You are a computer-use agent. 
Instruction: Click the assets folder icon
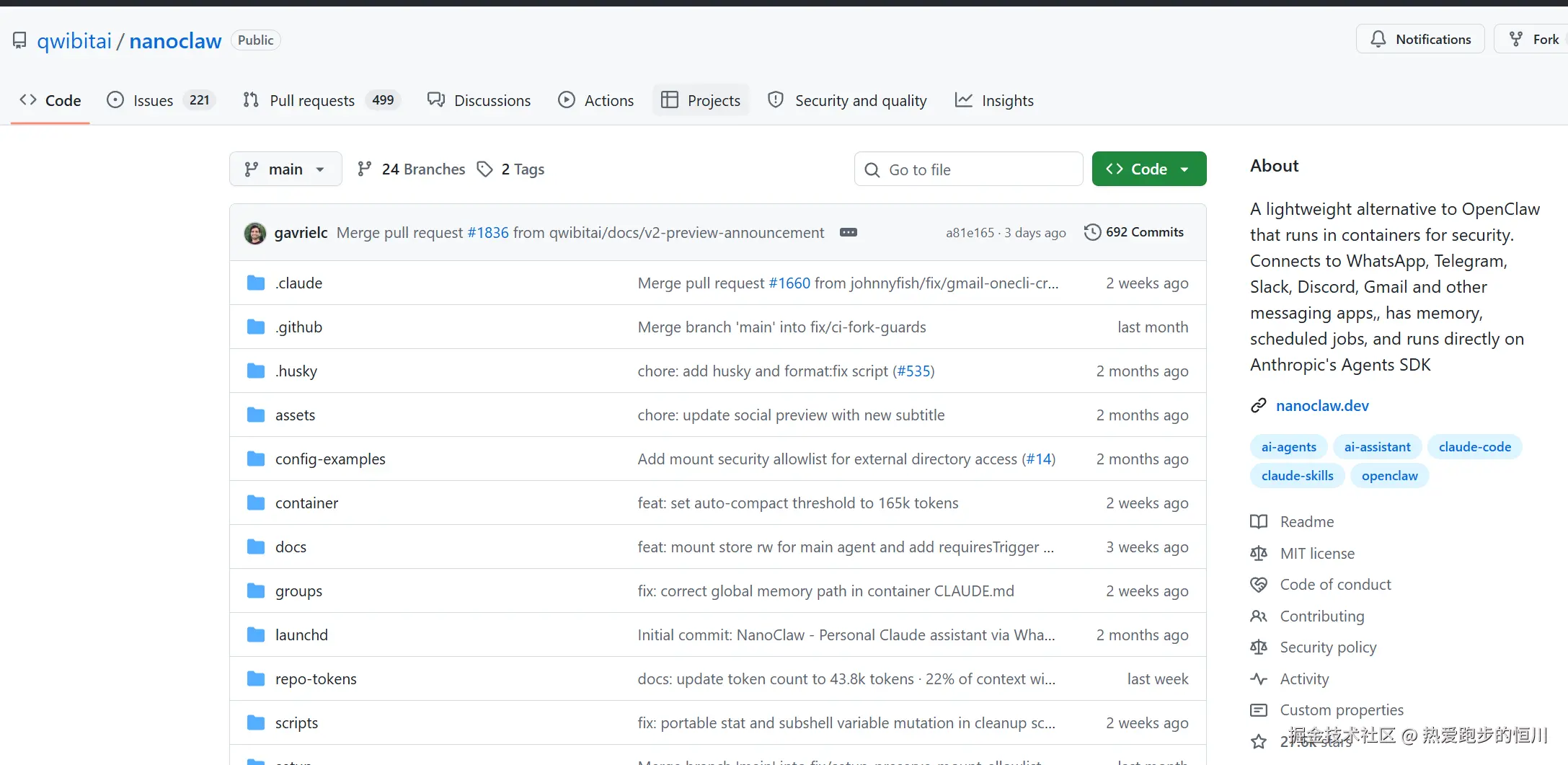(256, 415)
